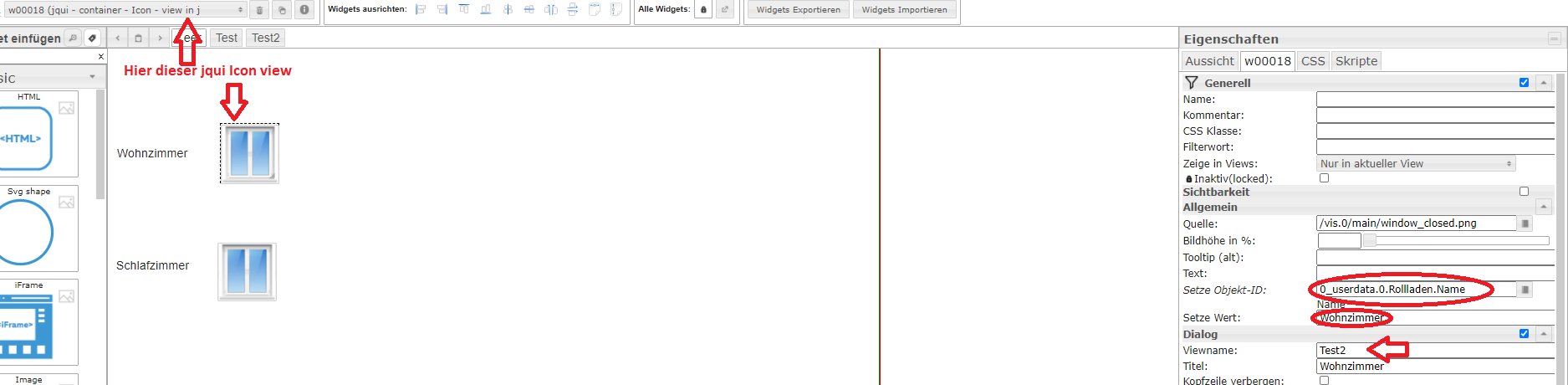Open the Zeige in Views dropdown
The height and width of the screenshot is (385, 1568).
coord(1416,164)
